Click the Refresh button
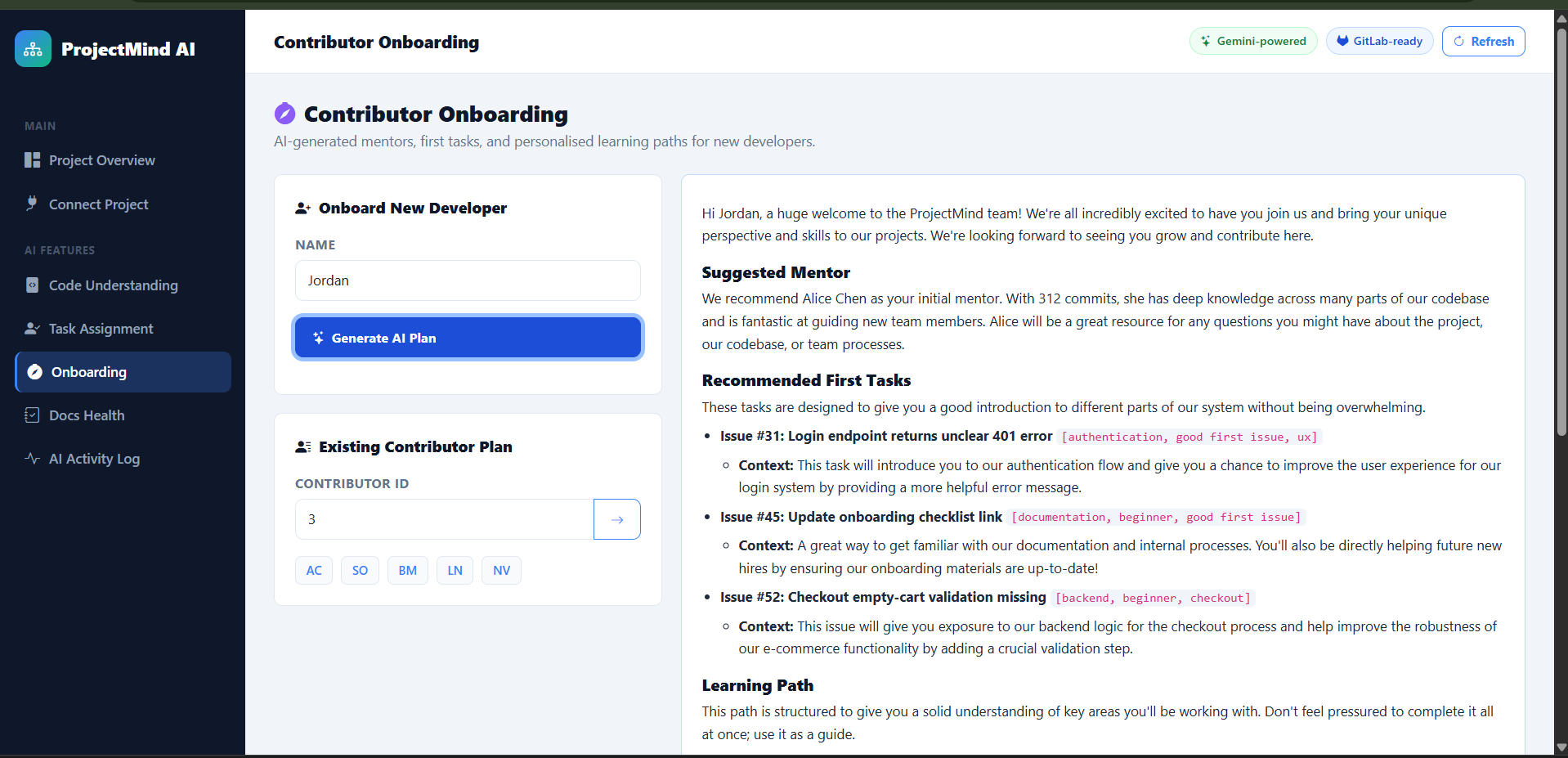 1483,42
